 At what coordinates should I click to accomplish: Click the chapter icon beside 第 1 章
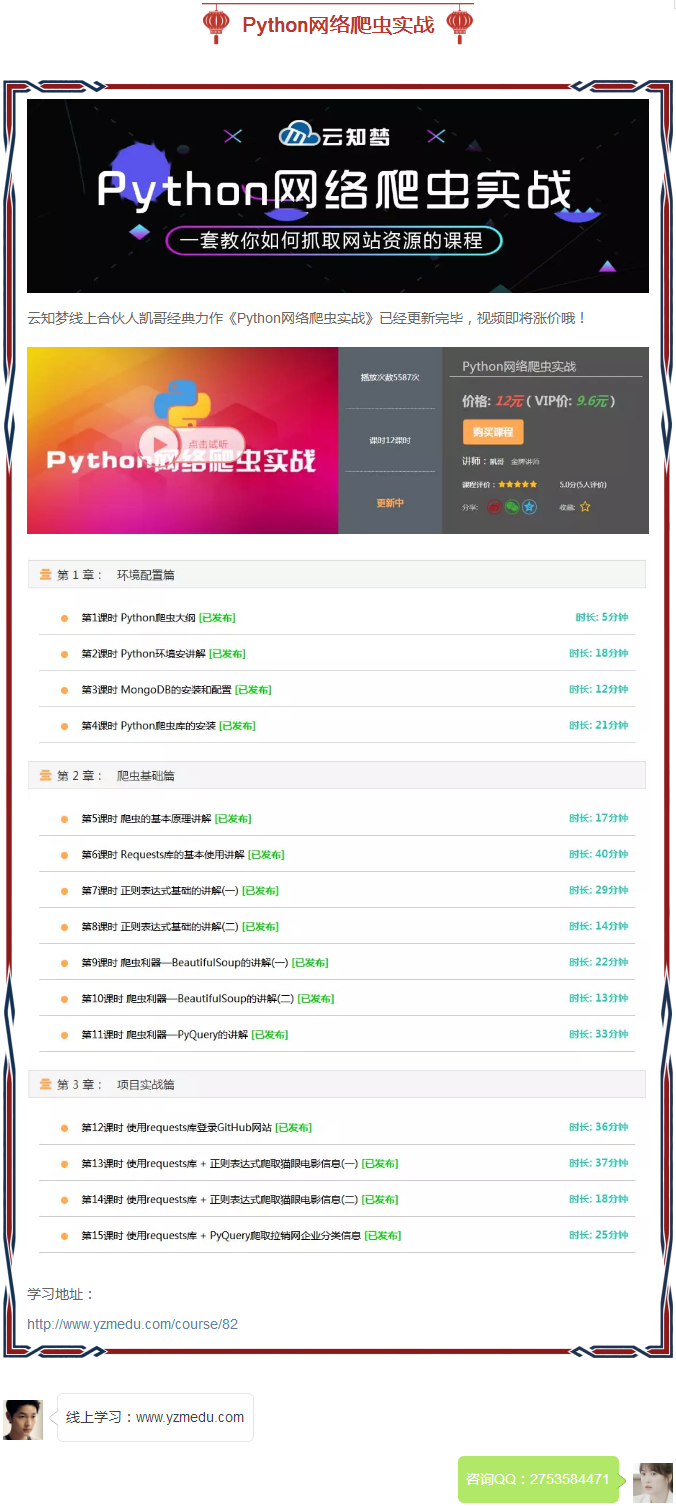[45, 575]
